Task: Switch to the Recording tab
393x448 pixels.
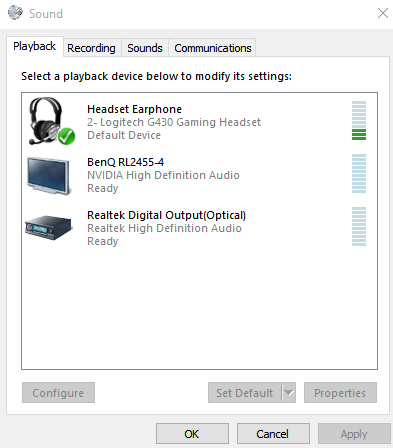Action: pyautogui.click(x=91, y=48)
